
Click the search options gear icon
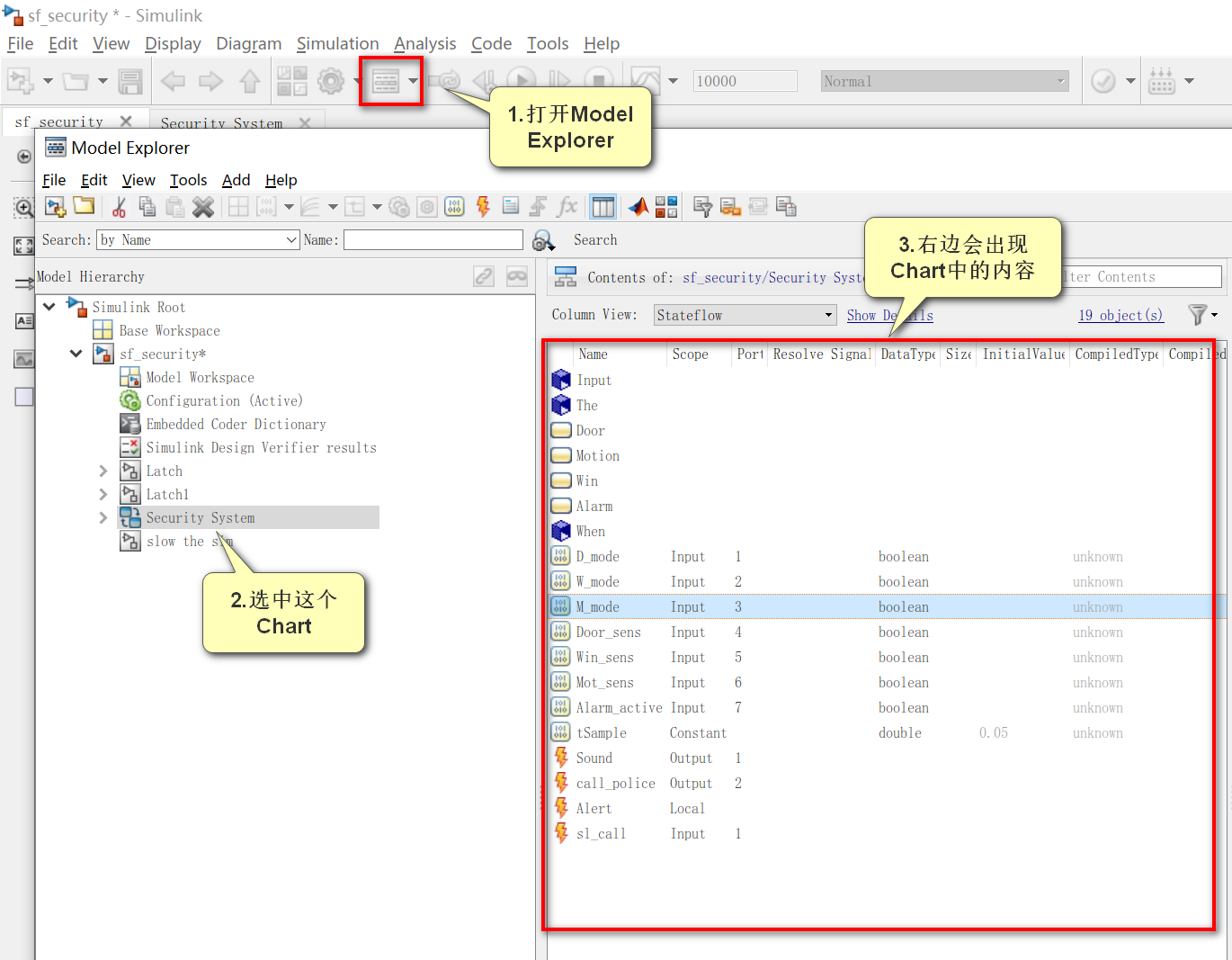(x=542, y=240)
